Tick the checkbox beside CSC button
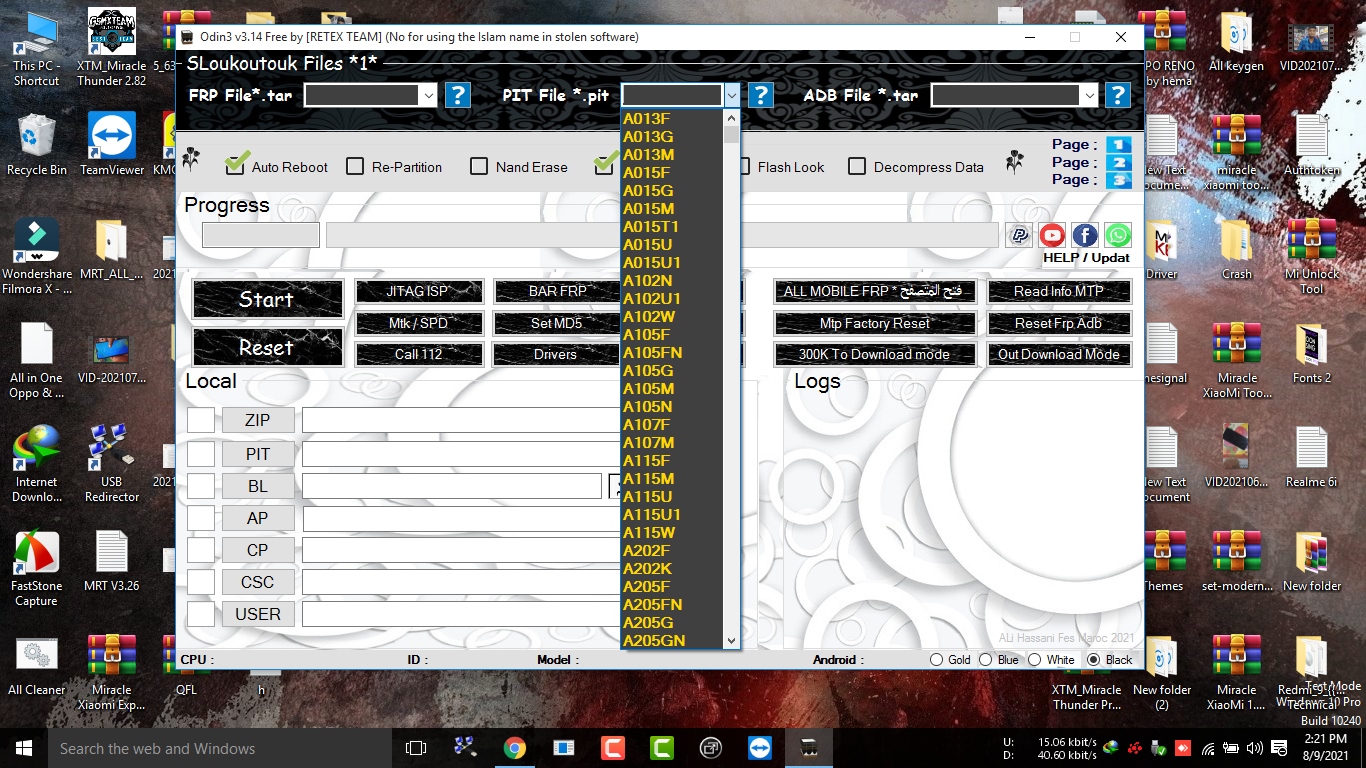The height and width of the screenshot is (768, 1366). [201, 582]
